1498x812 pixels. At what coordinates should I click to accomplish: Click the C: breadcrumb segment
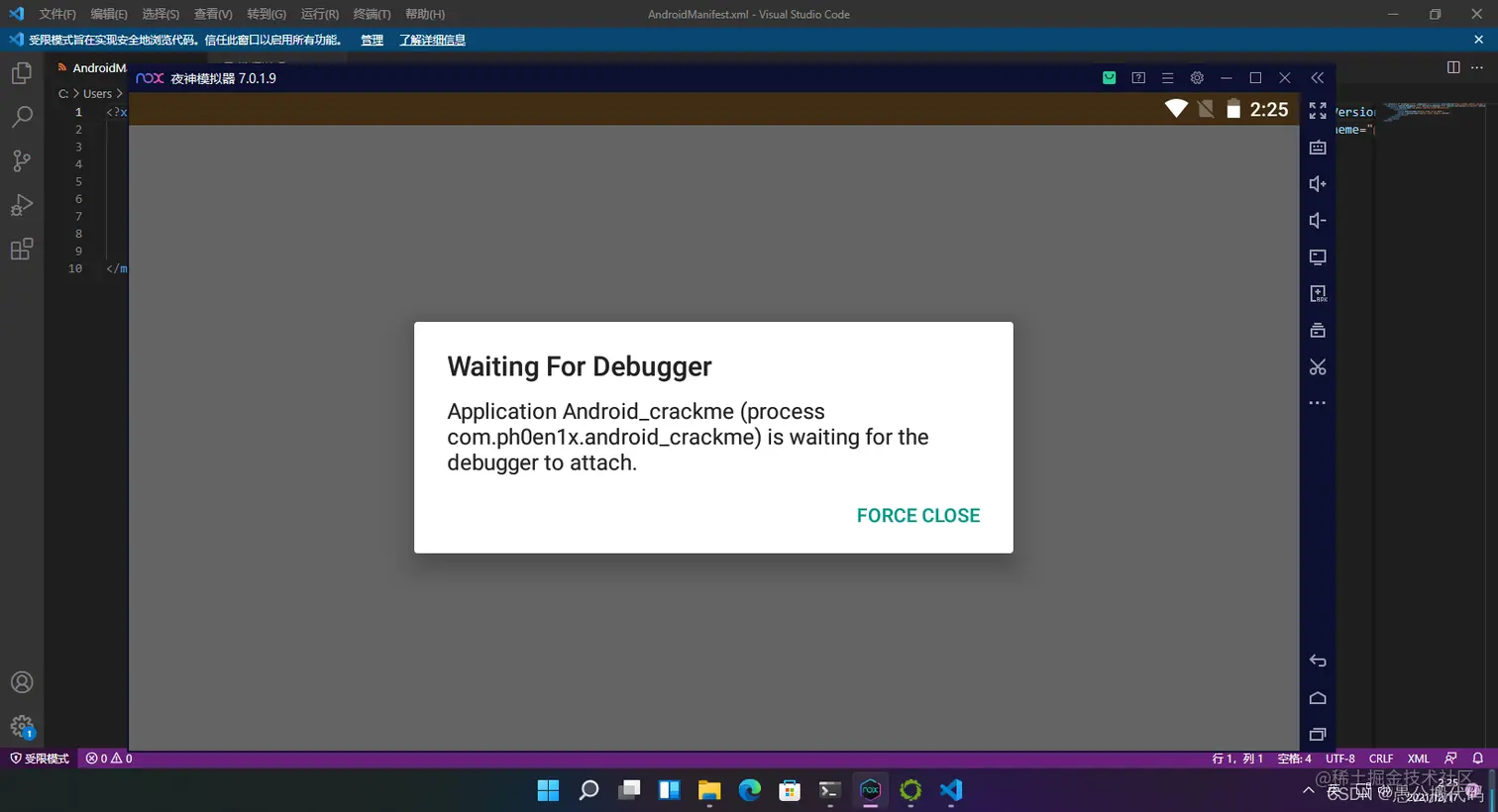[63, 94]
